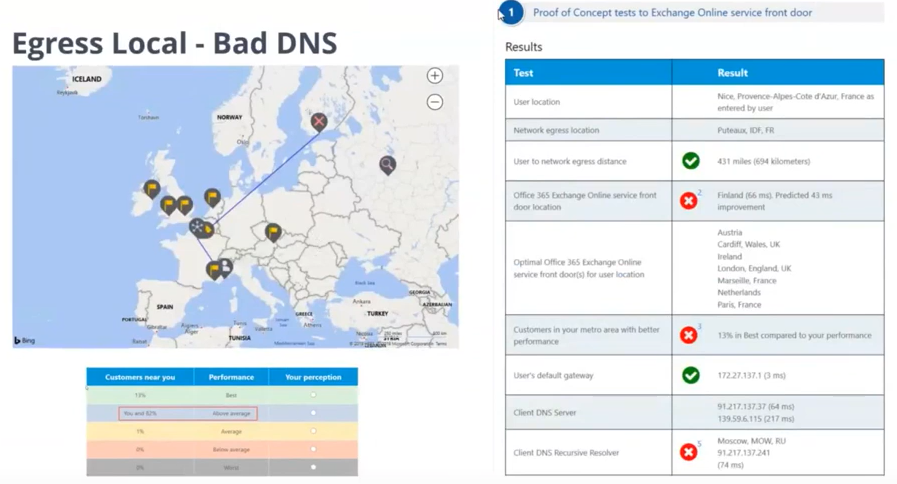897x484 pixels.
Task: Select the user person marker at Nice
Action: tap(225, 267)
